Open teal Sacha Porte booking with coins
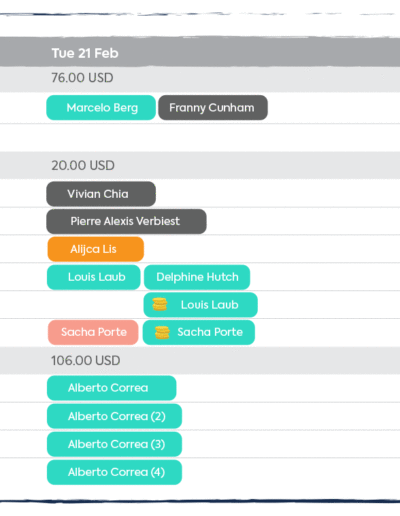The width and height of the screenshot is (400, 516). (x=199, y=332)
